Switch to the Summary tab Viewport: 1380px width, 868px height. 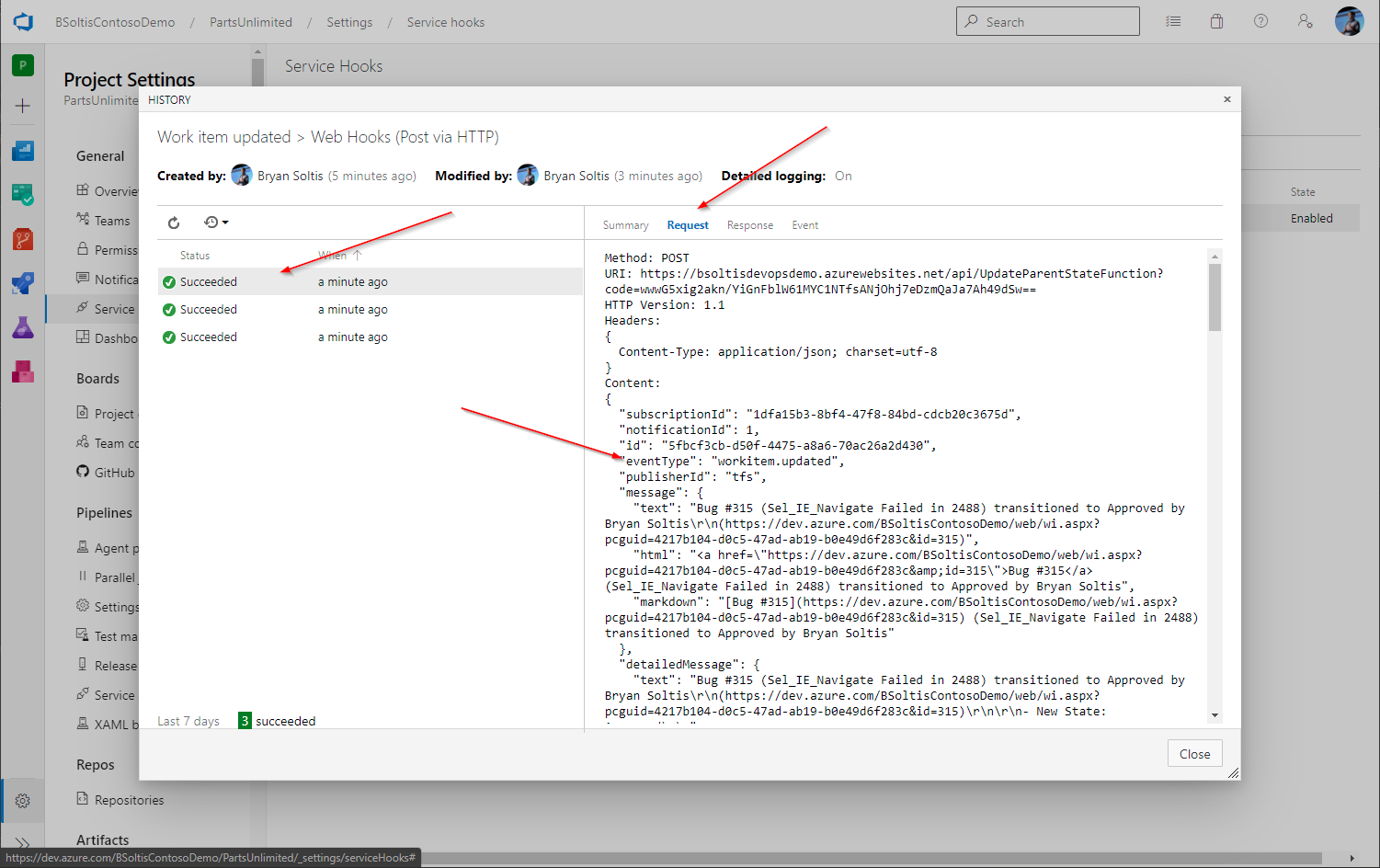point(625,225)
